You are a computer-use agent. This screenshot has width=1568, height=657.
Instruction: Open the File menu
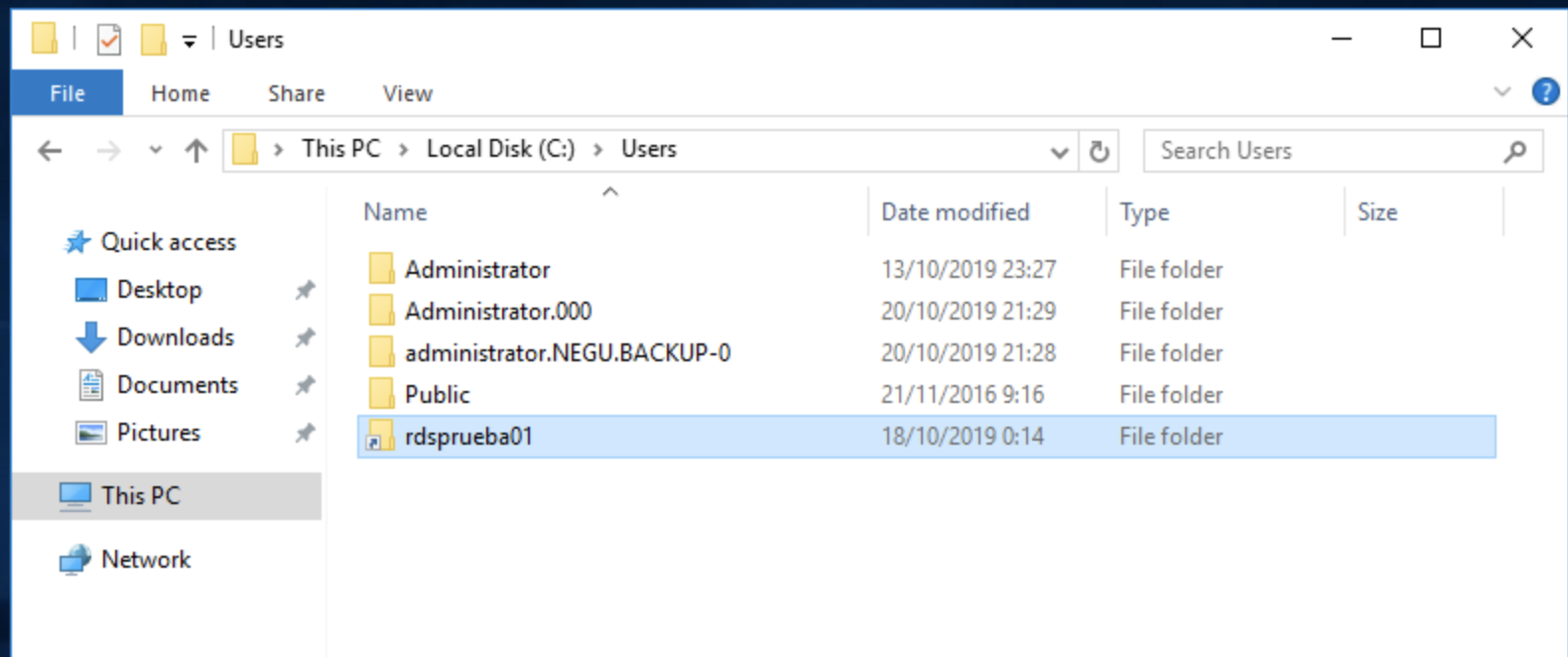click(65, 92)
